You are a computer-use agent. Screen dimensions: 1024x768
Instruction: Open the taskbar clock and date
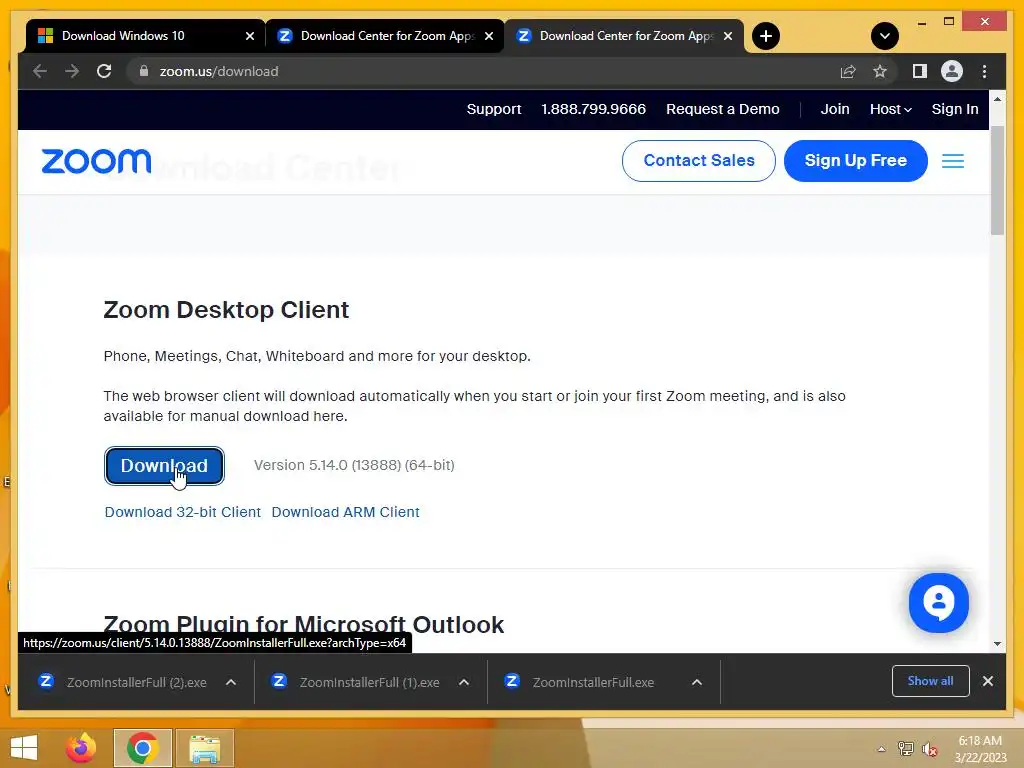980,749
